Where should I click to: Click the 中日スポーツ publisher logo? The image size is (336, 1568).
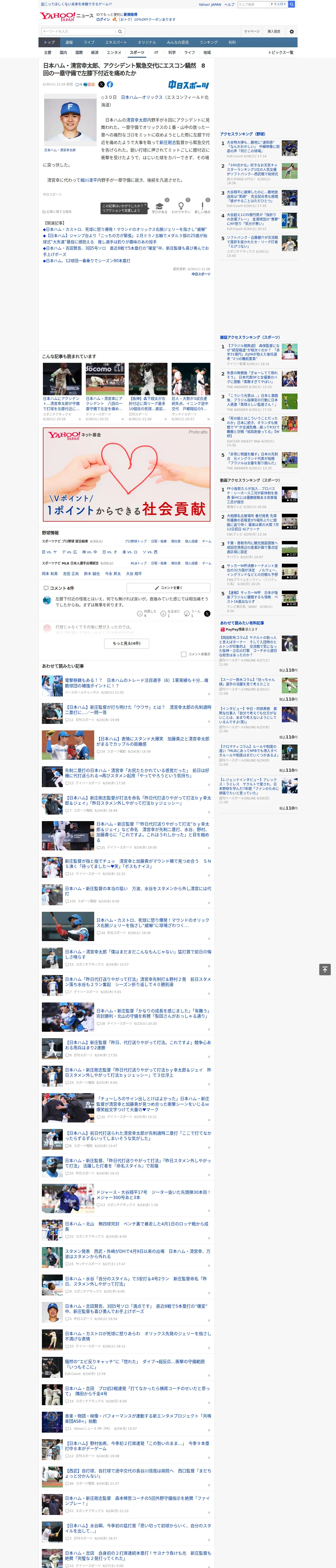(x=189, y=85)
